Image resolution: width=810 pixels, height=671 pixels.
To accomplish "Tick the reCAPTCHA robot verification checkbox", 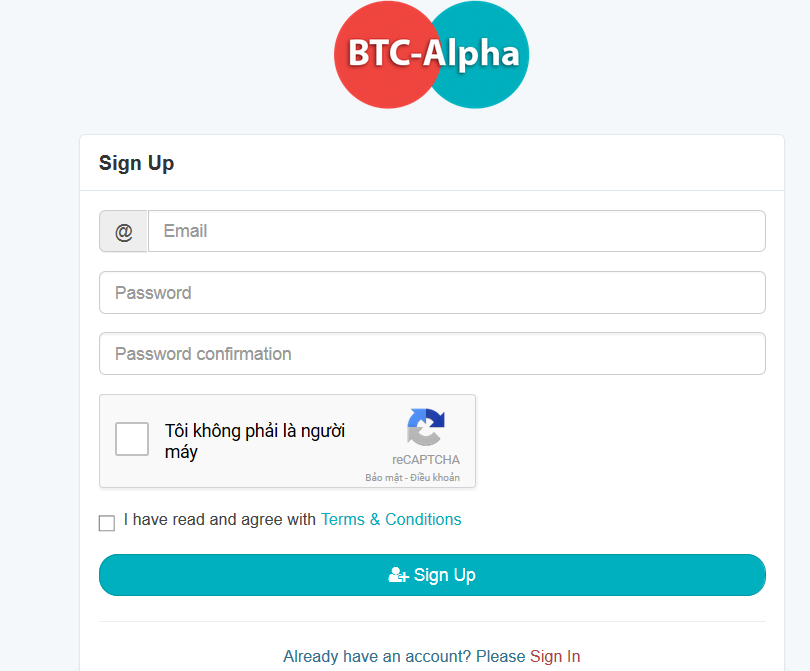I will tap(132, 439).
